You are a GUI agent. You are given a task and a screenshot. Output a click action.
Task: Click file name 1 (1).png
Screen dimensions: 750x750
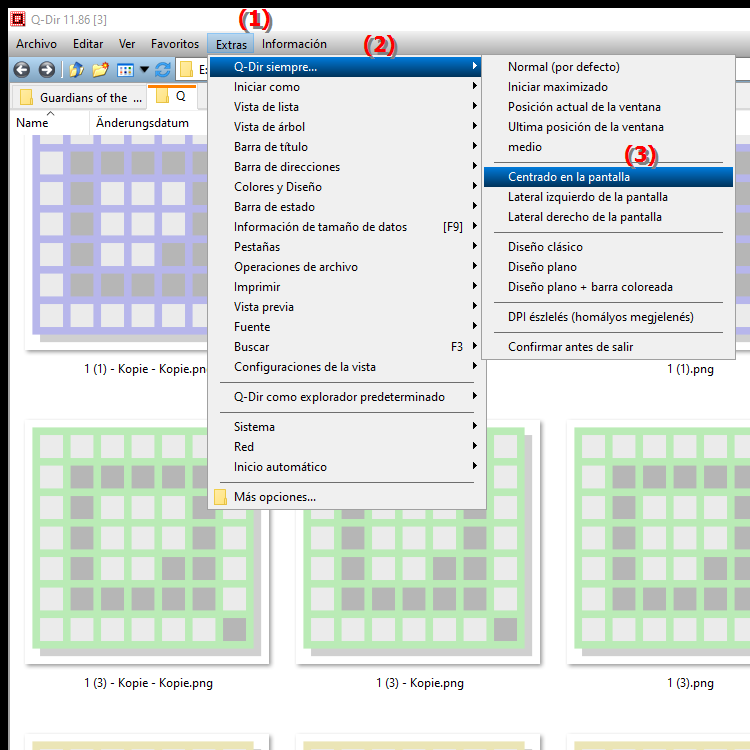point(690,369)
